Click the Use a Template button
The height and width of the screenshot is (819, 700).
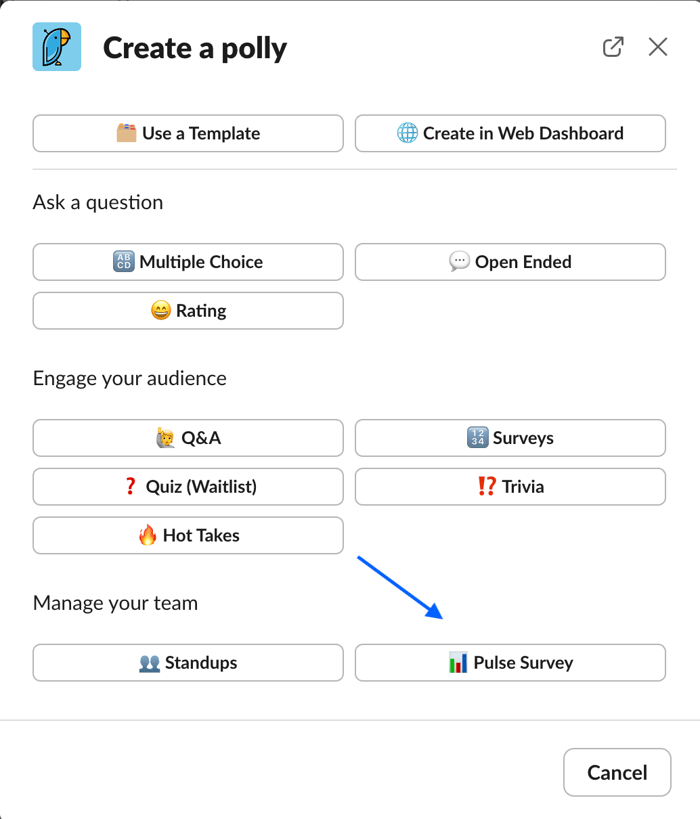188,133
